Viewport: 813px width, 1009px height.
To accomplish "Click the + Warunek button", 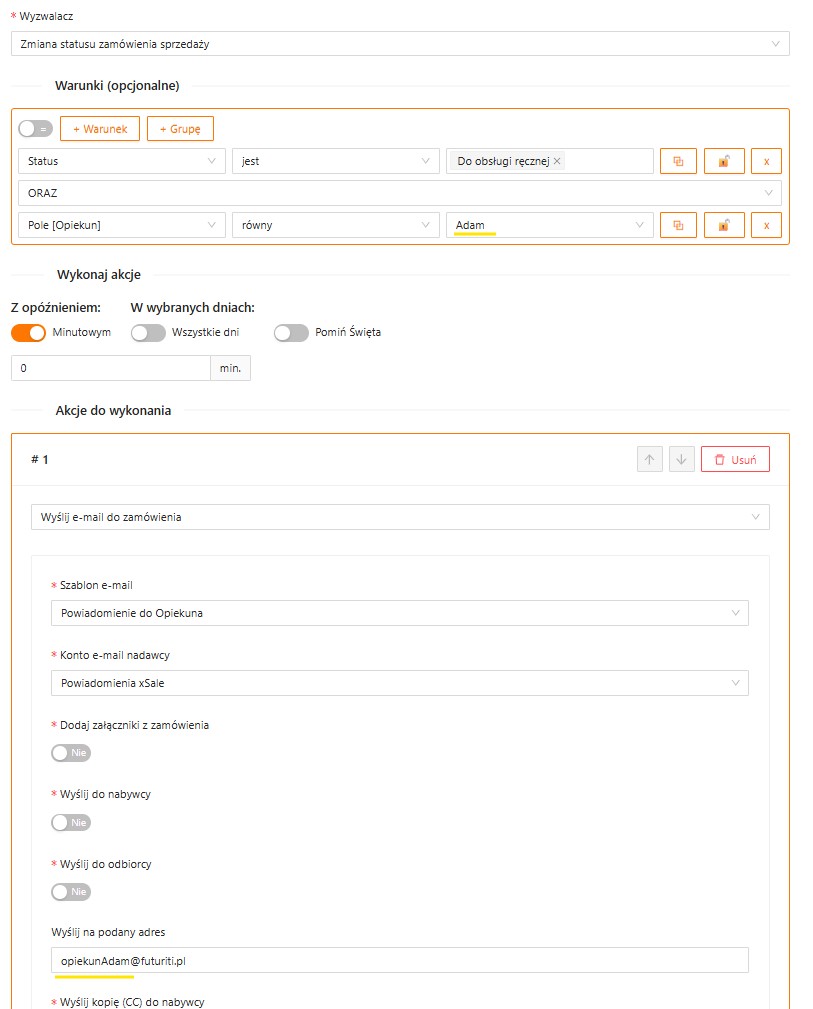I will (x=100, y=128).
